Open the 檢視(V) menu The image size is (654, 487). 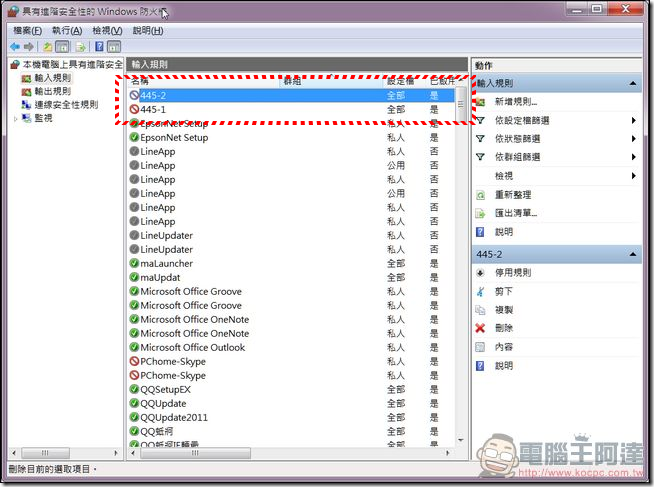[107, 30]
